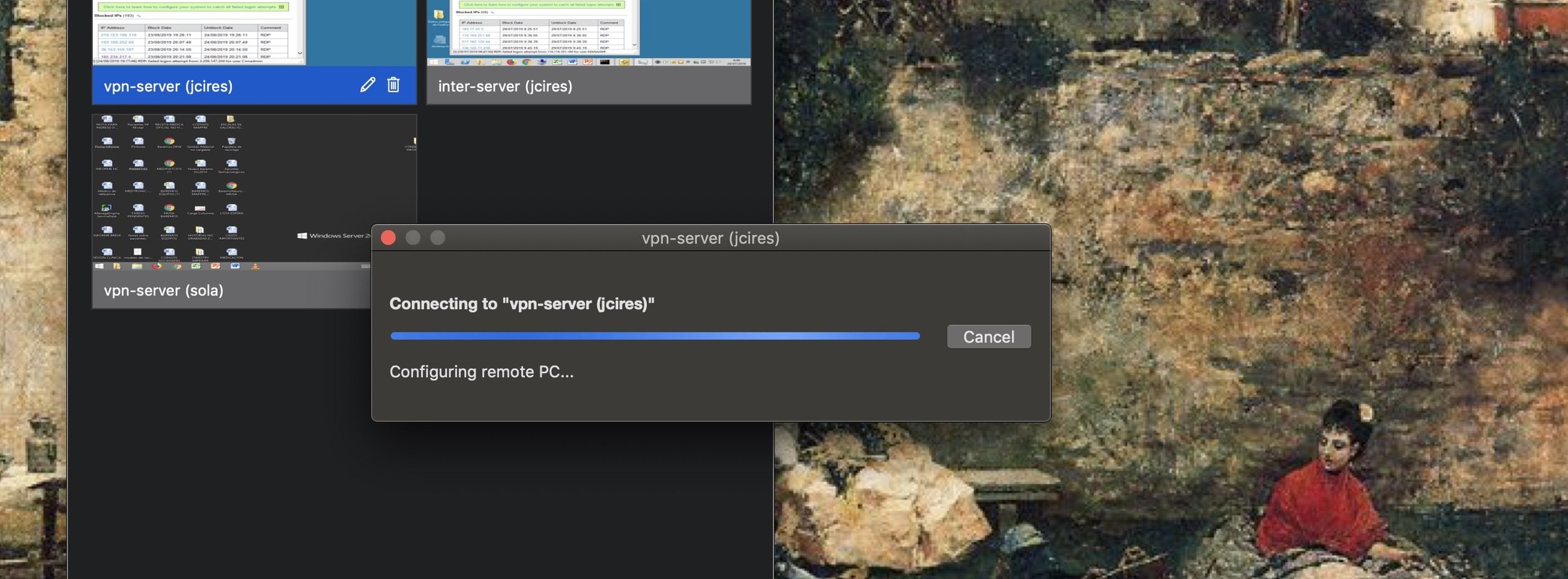
Task: Click the 'Connecting to vpn-server (jcires)' heading
Action: tap(522, 304)
